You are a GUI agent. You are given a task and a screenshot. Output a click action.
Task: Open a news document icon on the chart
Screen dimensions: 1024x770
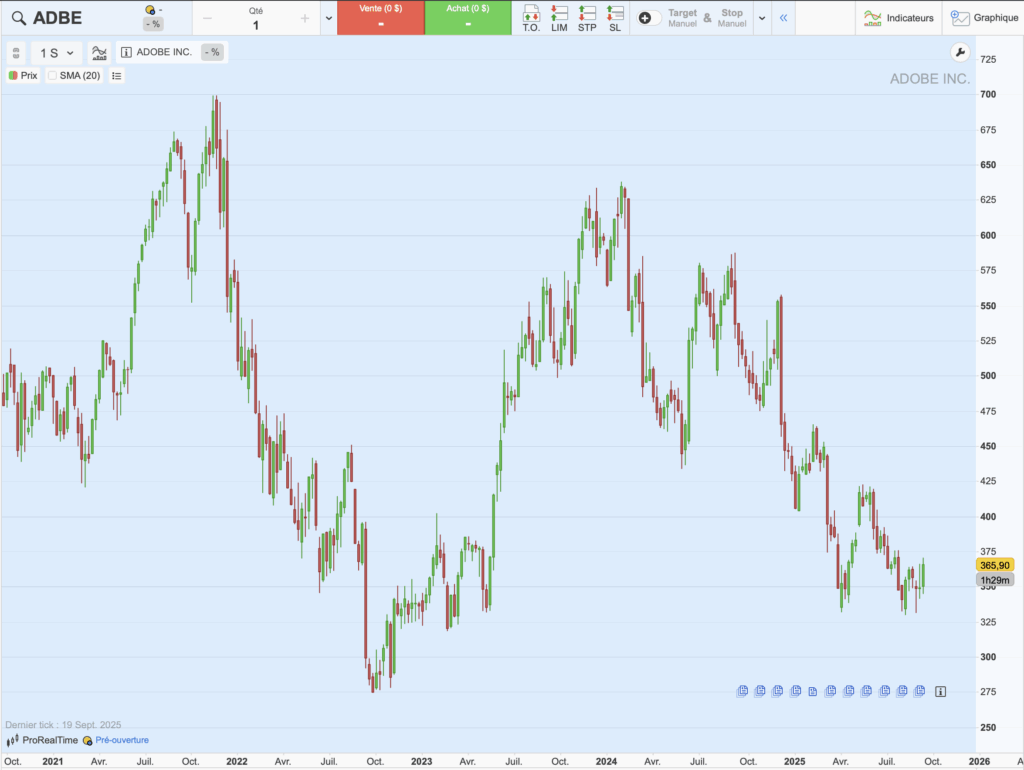click(742, 690)
